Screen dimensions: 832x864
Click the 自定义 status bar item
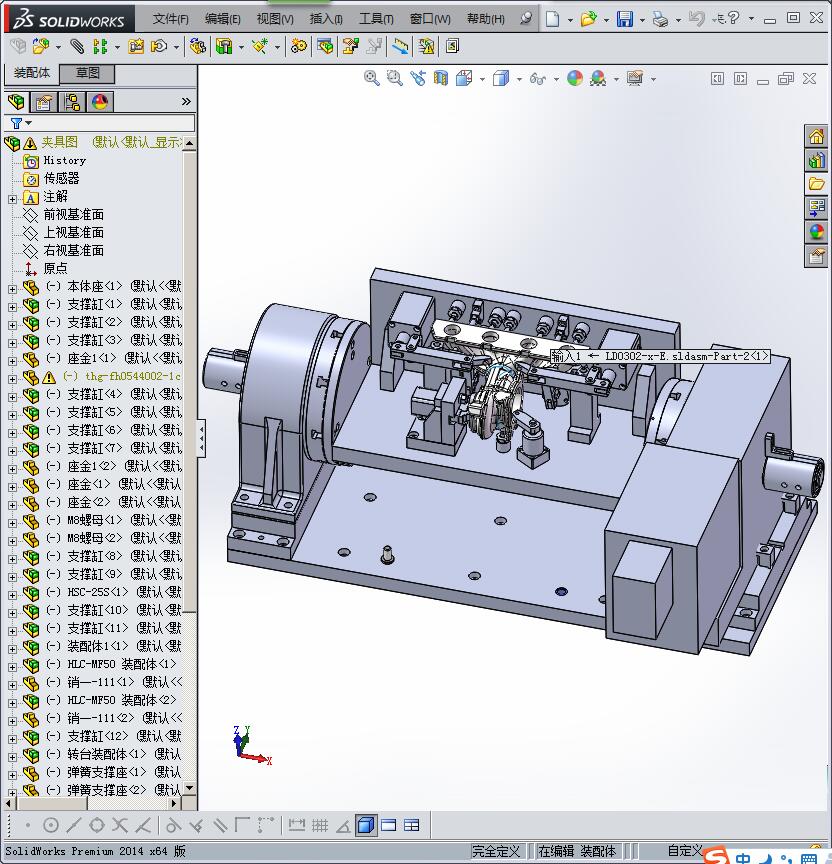685,851
